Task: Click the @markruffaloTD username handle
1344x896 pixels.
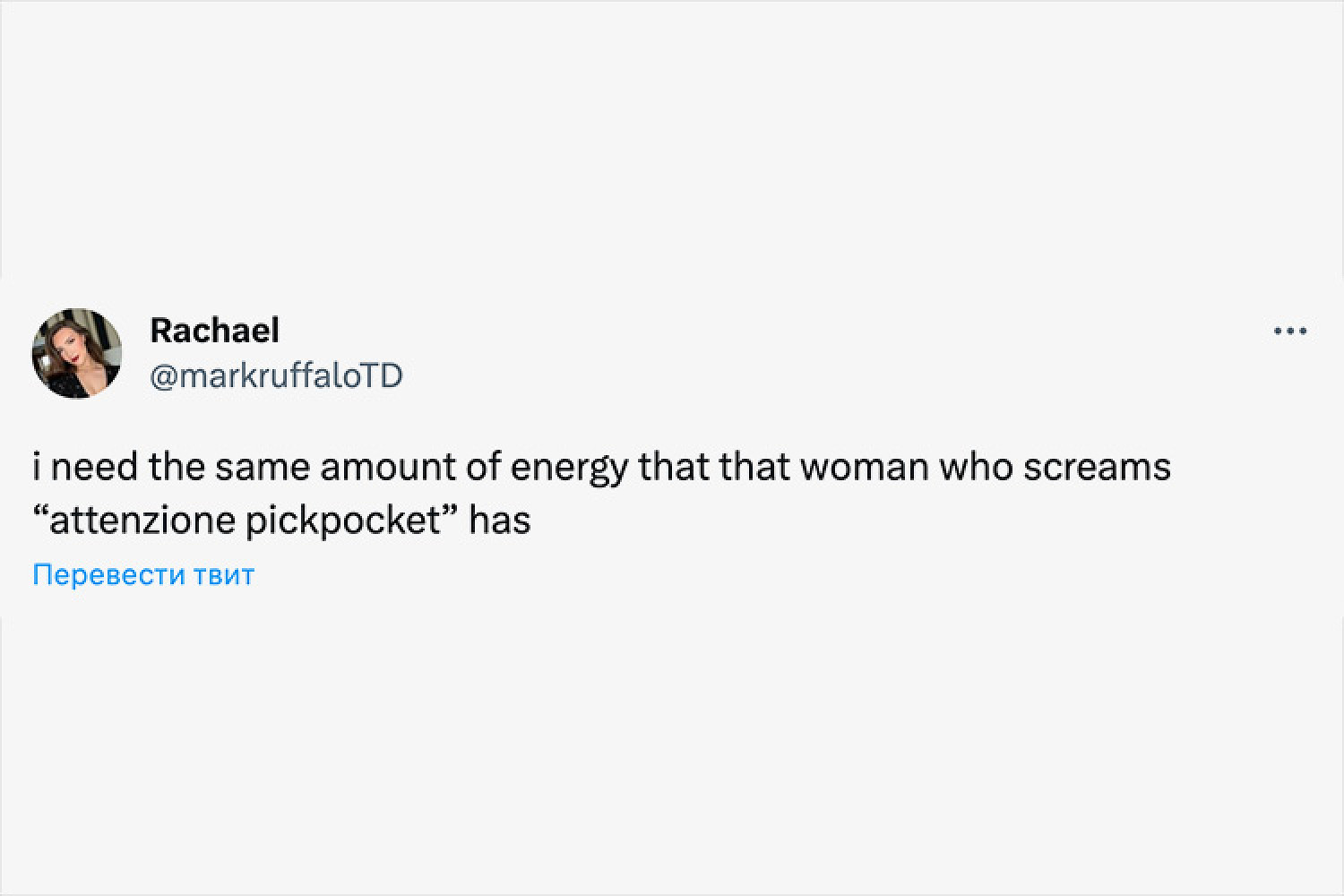Action: [x=276, y=375]
